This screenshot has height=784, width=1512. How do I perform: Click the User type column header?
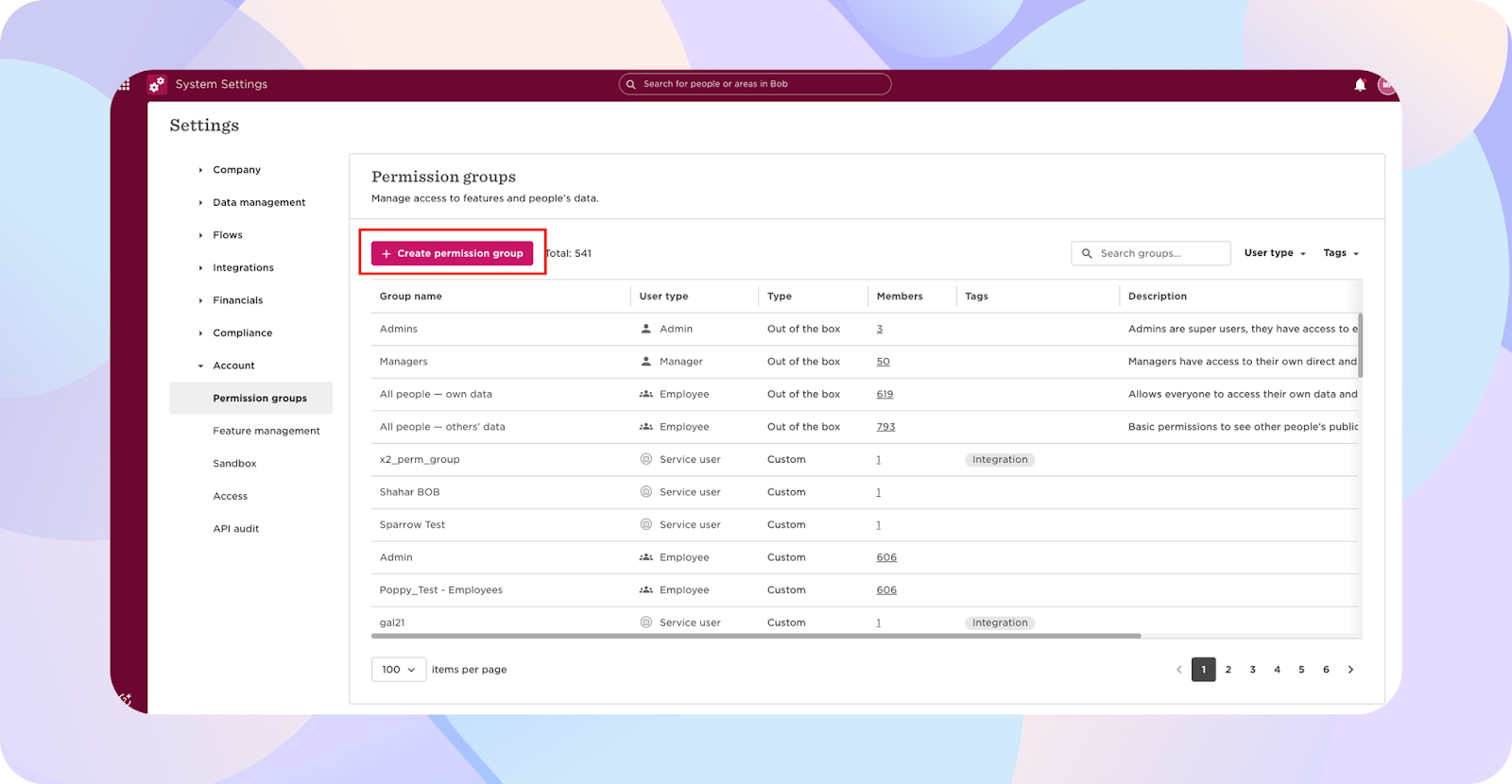click(663, 297)
